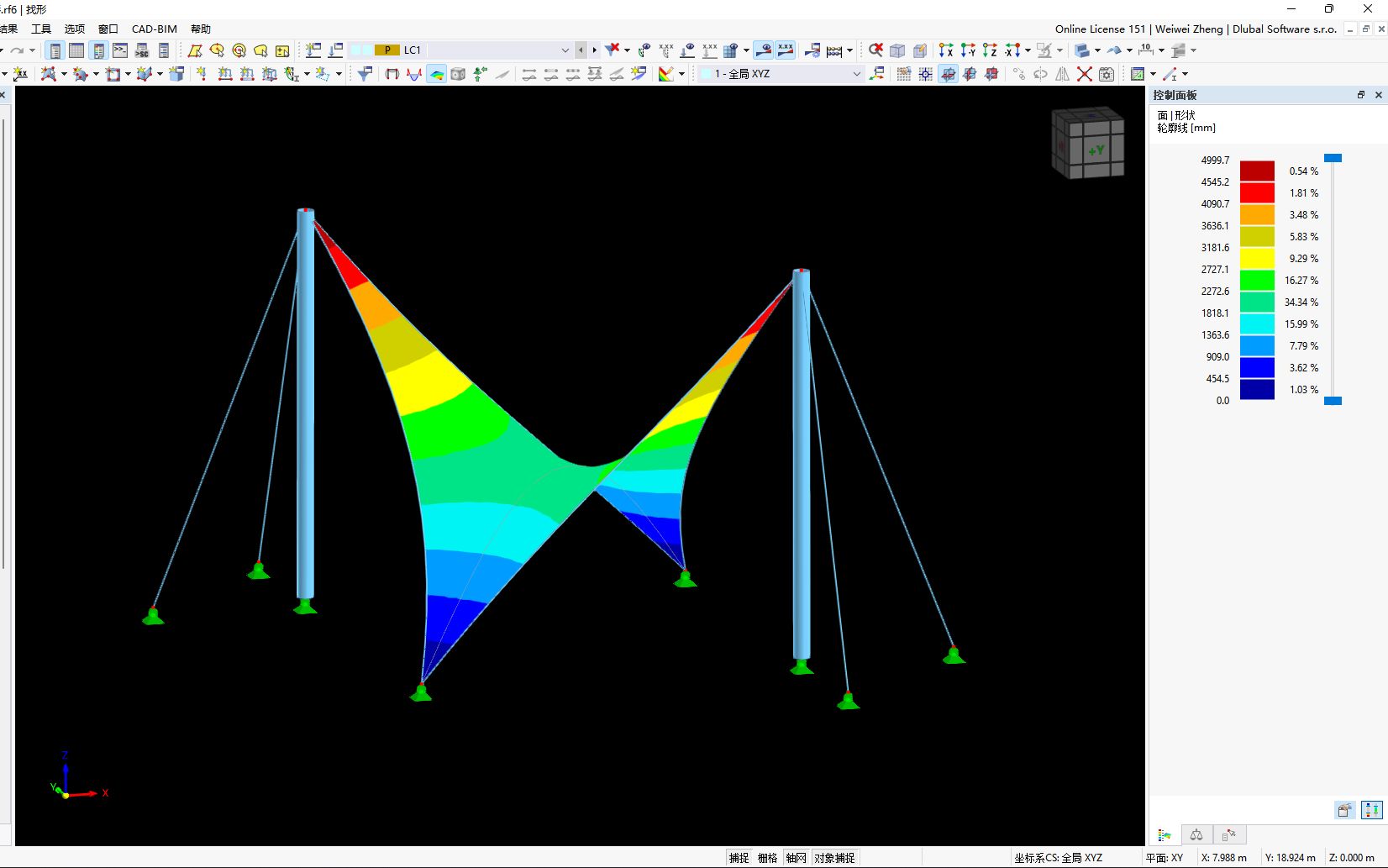
Task: Toggle the third panel view button
Action: [98, 50]
